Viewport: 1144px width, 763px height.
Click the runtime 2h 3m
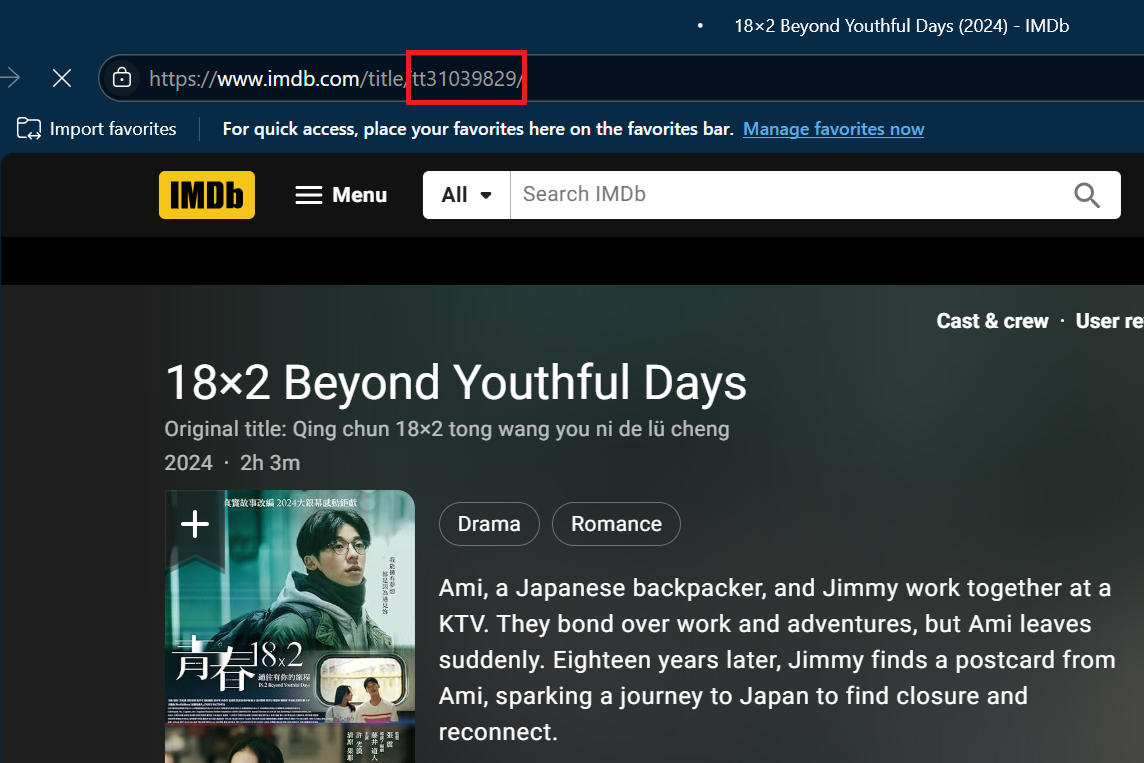[270, 463]
